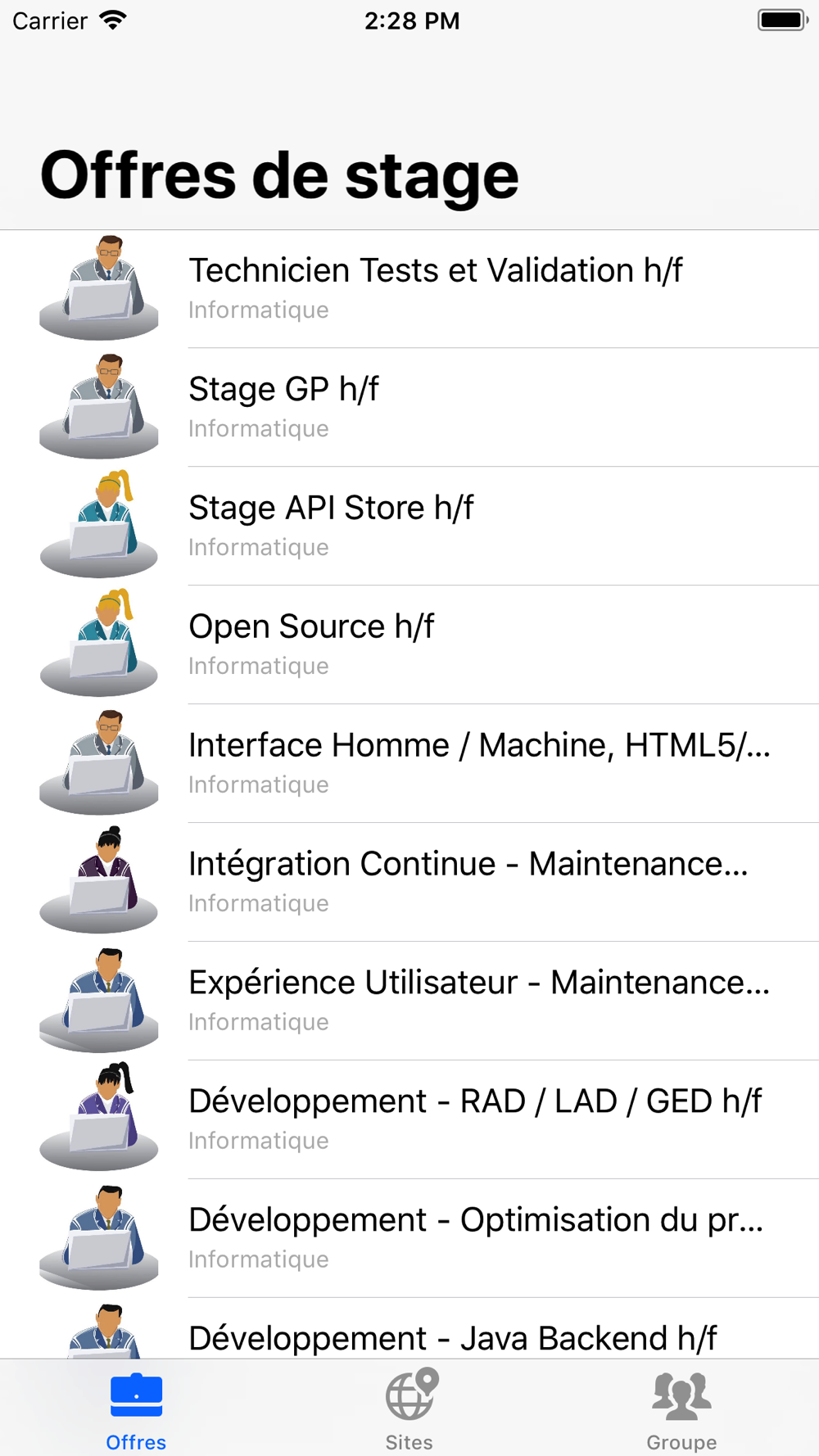Tap avatar beside Interface Homme / Machine

[99, 762]
